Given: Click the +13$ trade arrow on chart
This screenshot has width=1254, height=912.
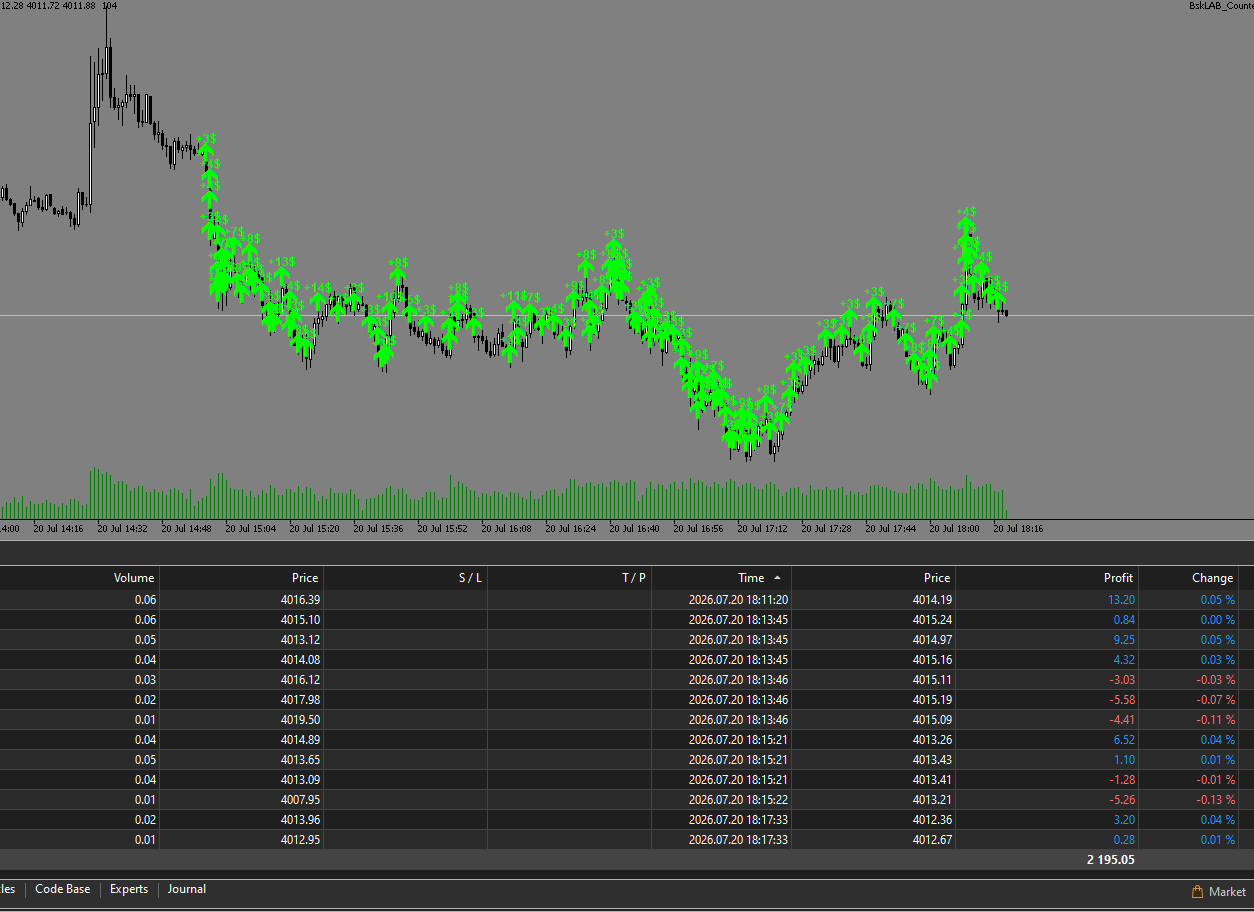Looking at the screenshot, I should click(282, 276).
